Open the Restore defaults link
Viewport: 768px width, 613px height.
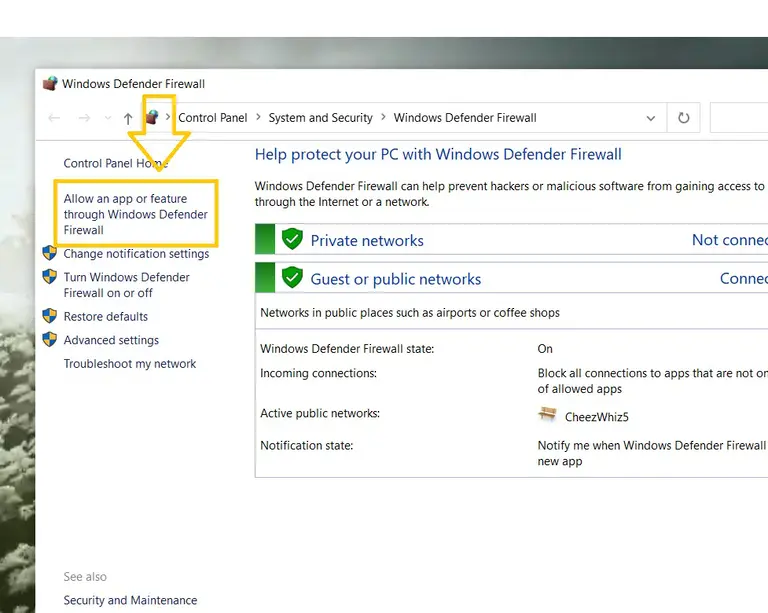[x=106, y=316]
